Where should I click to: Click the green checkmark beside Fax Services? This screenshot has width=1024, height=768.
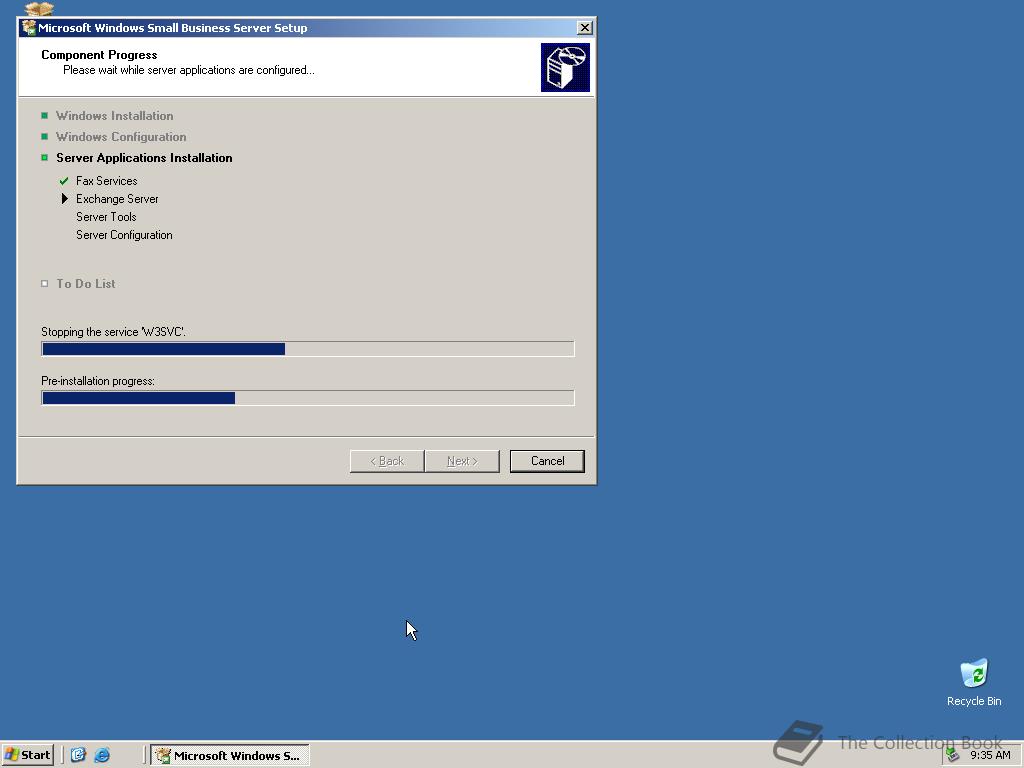pyautogui.click(x=64, y=181)
